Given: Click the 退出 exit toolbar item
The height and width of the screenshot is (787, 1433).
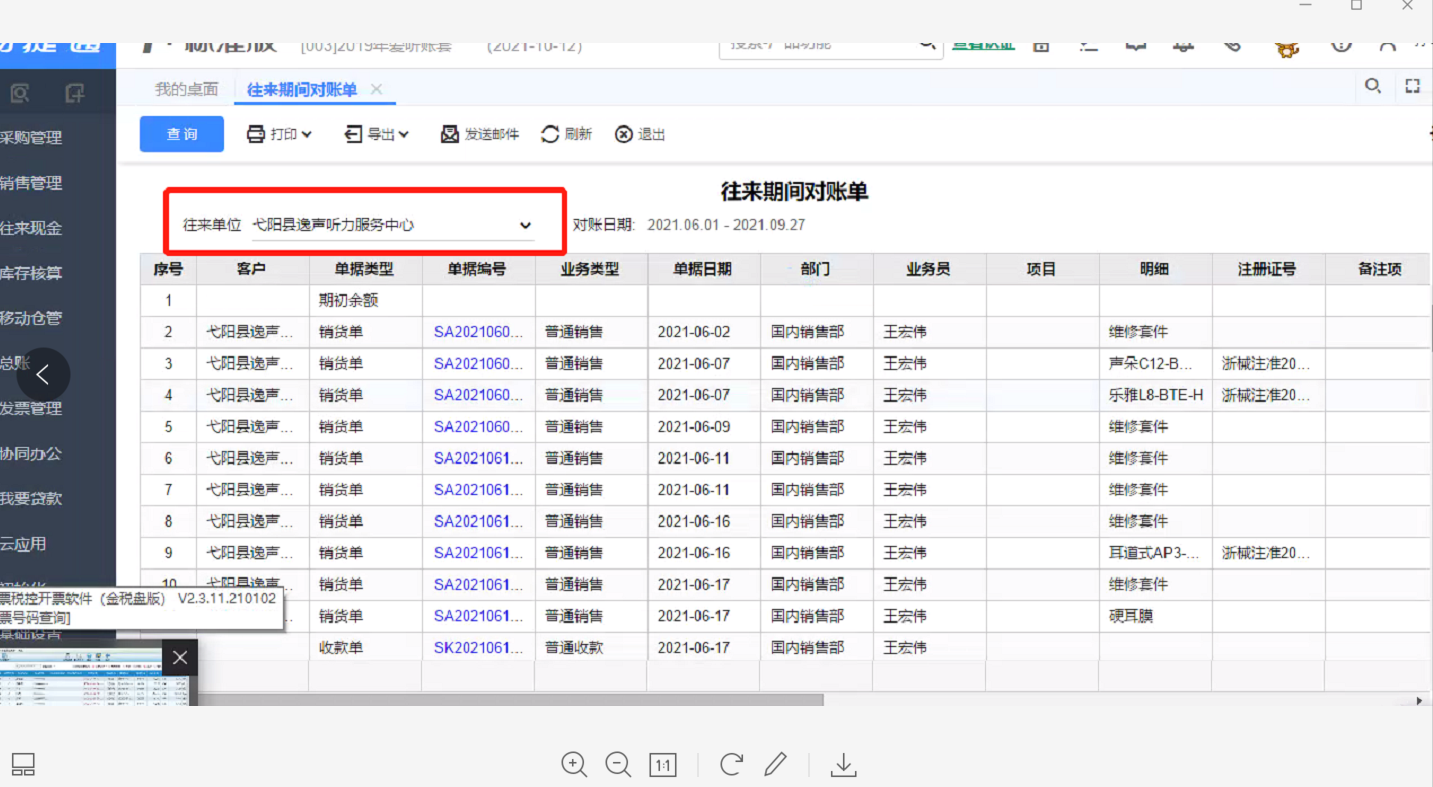Looking at the screenshot, I should click(640, 134).
